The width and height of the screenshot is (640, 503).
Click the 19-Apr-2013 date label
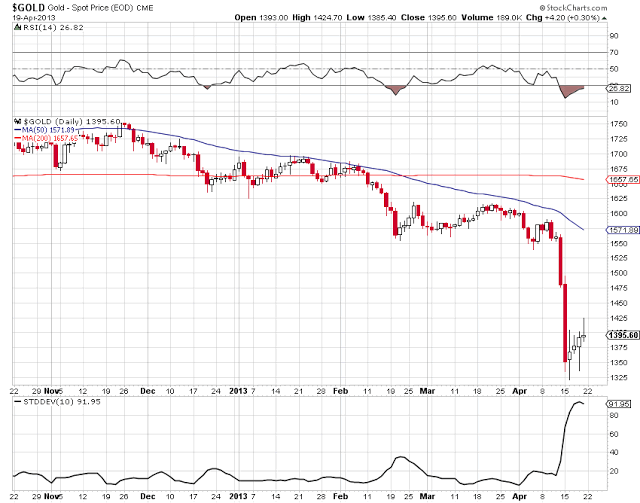34,18
